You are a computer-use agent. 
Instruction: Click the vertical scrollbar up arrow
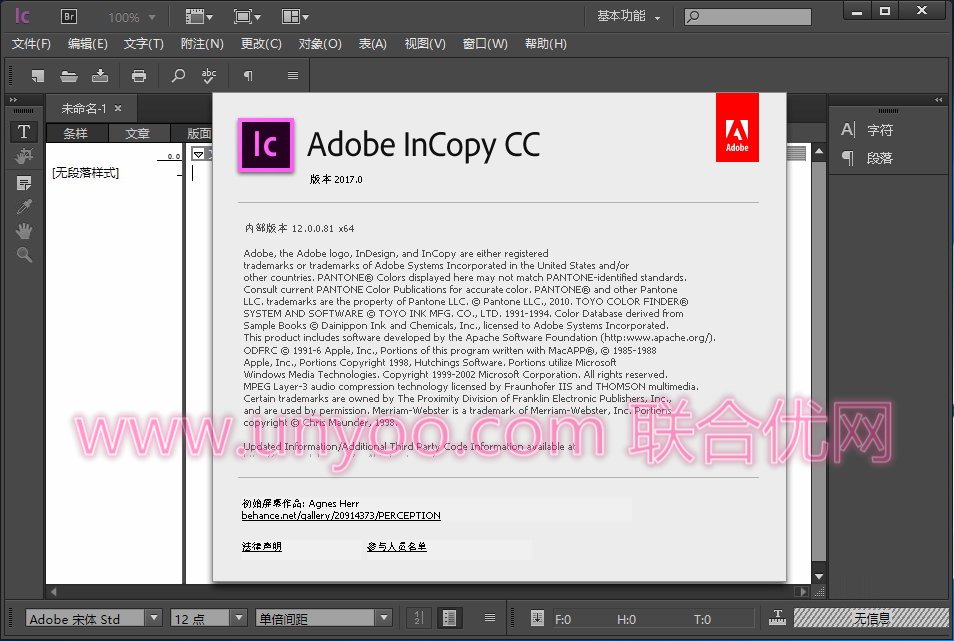819,151
